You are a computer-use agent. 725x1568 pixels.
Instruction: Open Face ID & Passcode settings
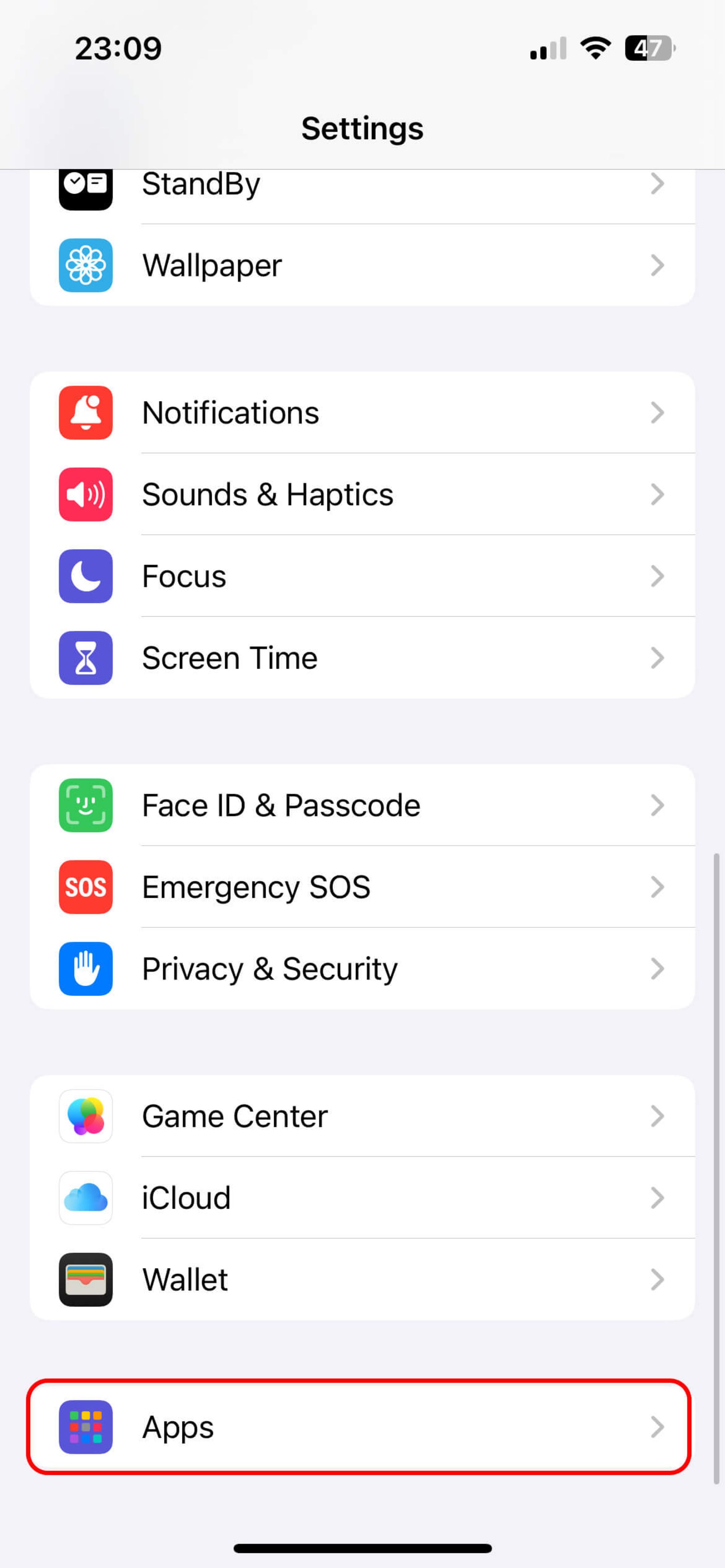[x=363, y=804]
